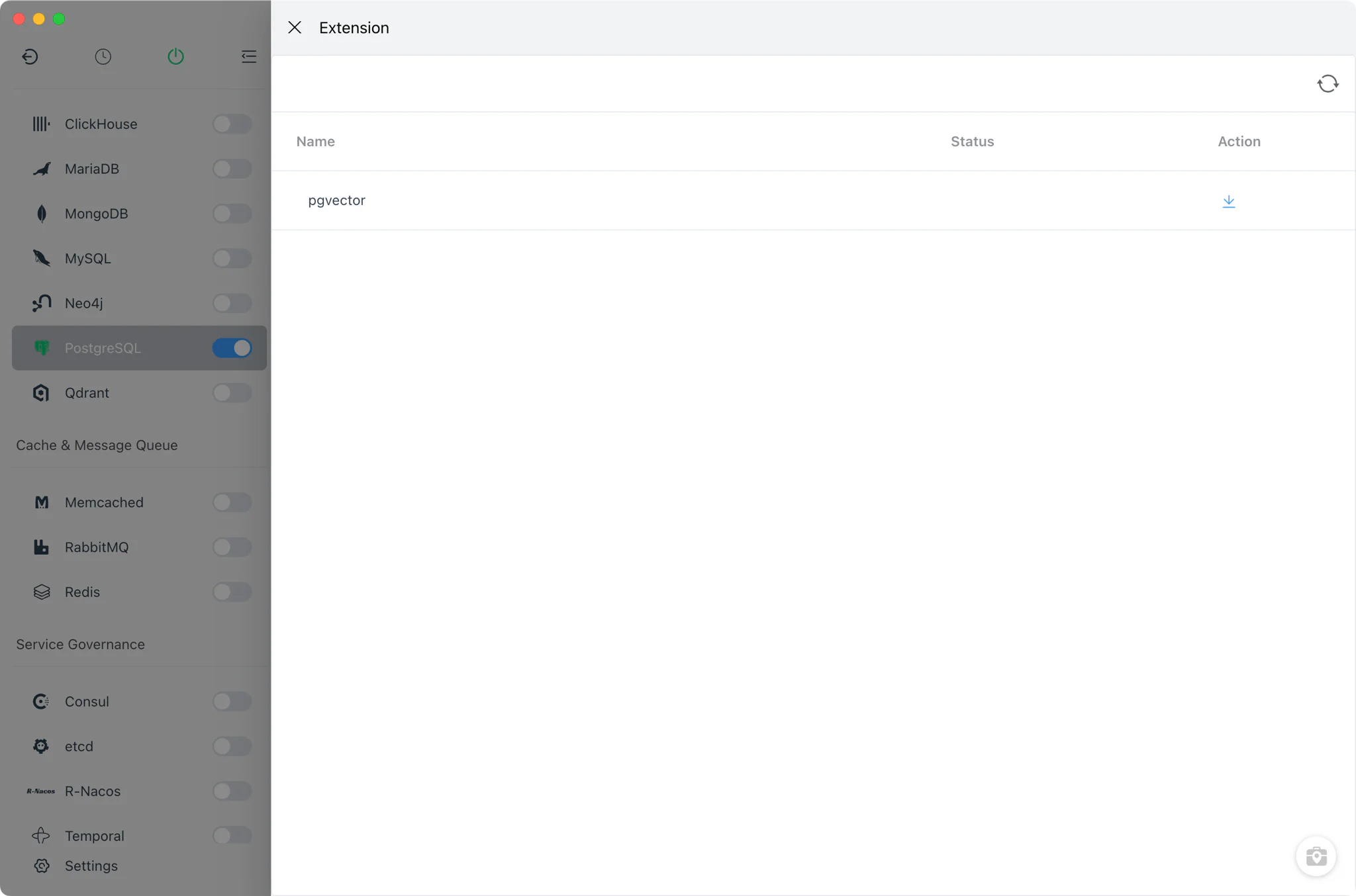Open Qdrant in the sidebar
The width and height of the screenshot is (1356, 896).
pyautogui.click(x=139, y=392)
